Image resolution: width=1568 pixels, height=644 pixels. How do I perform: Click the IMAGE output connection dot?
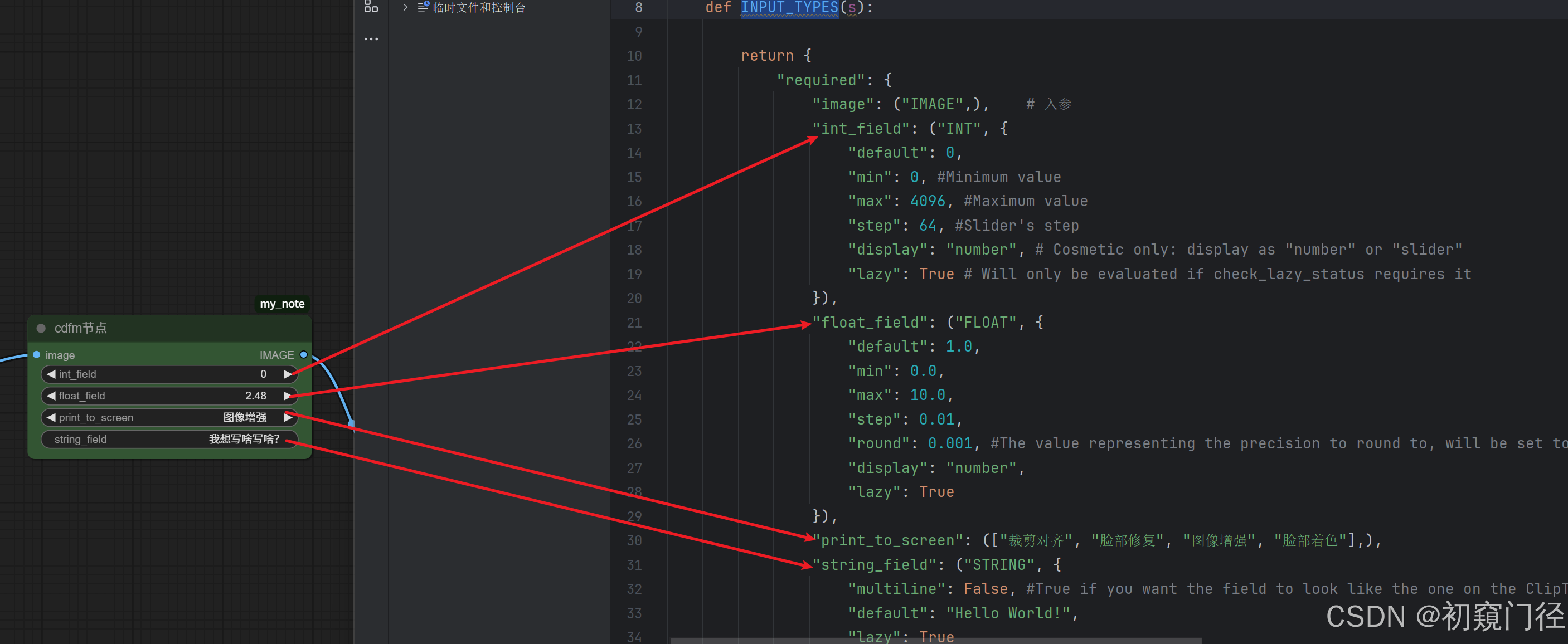pos(304,354)
